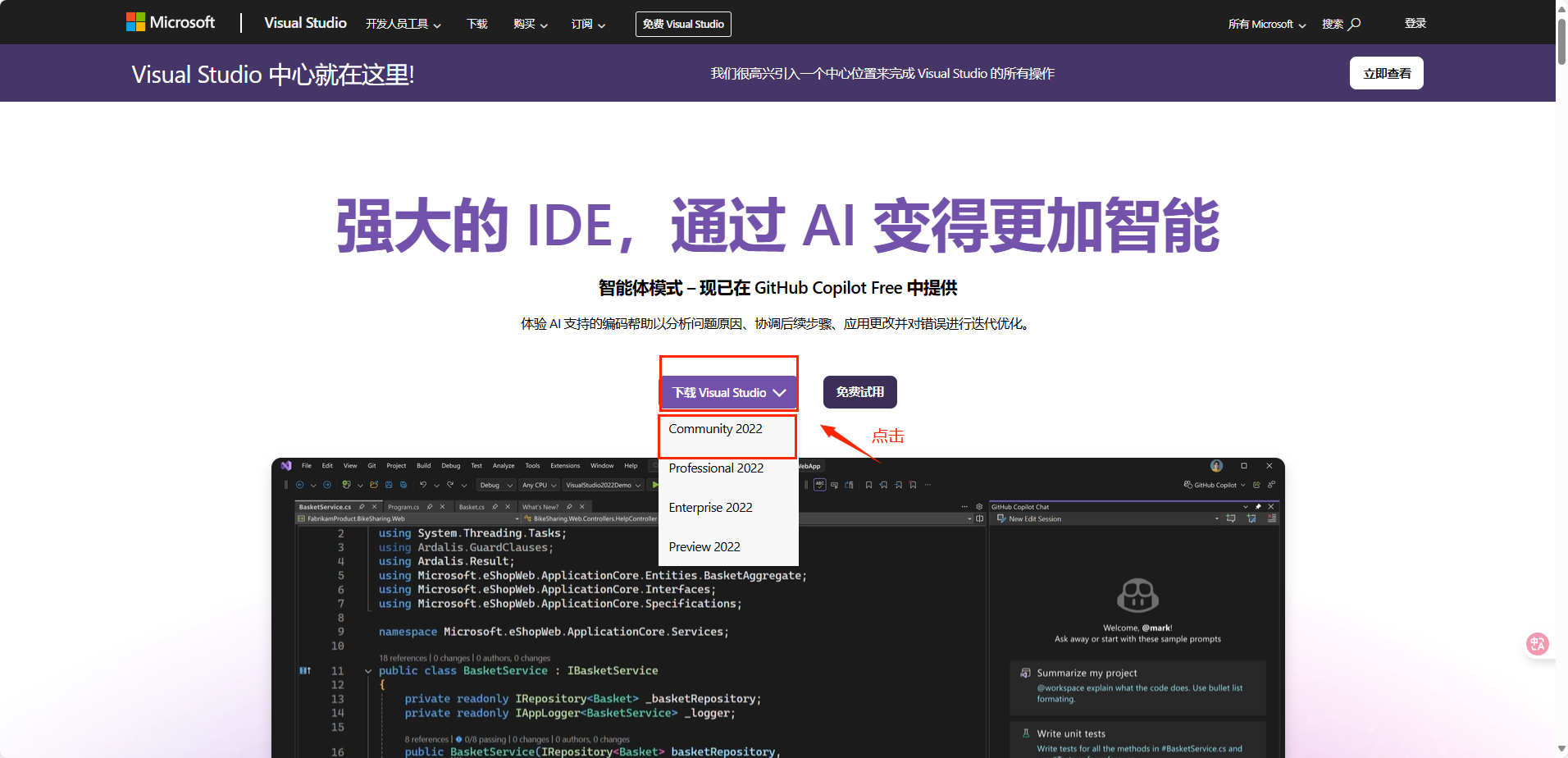1568x758 pixels.
Task: Select Community 2022 from the download list
Action: click(715, 429)
